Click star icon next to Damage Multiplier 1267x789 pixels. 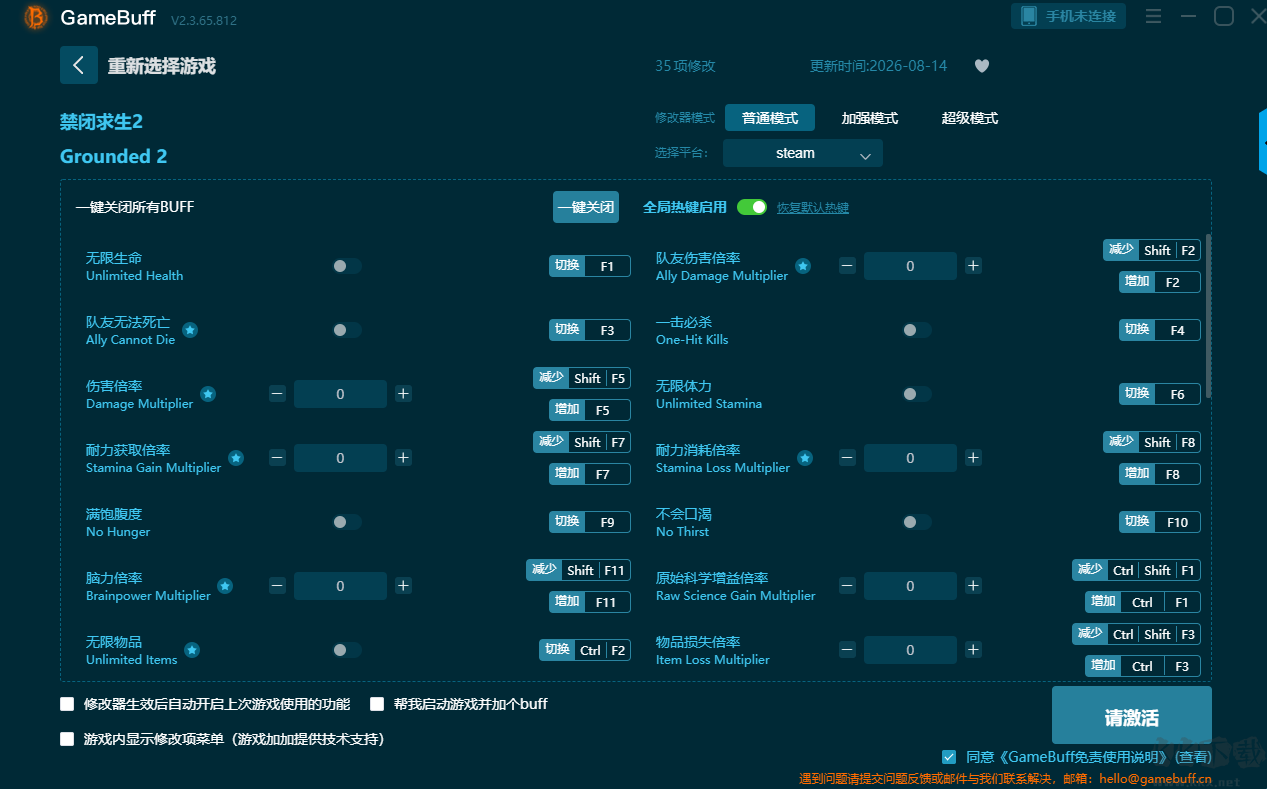208,394
